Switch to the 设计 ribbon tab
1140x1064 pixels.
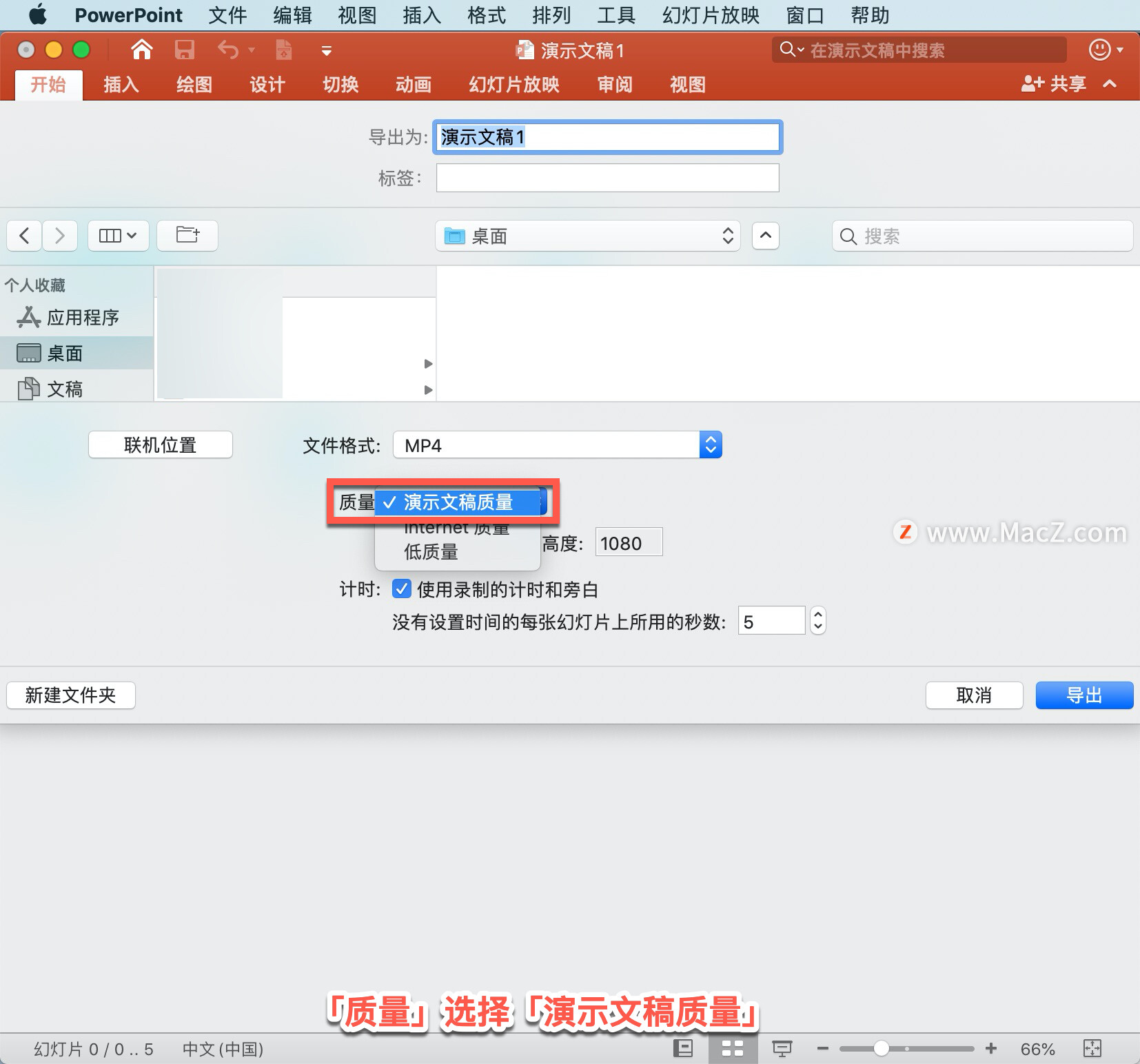(x=267, y=85)
